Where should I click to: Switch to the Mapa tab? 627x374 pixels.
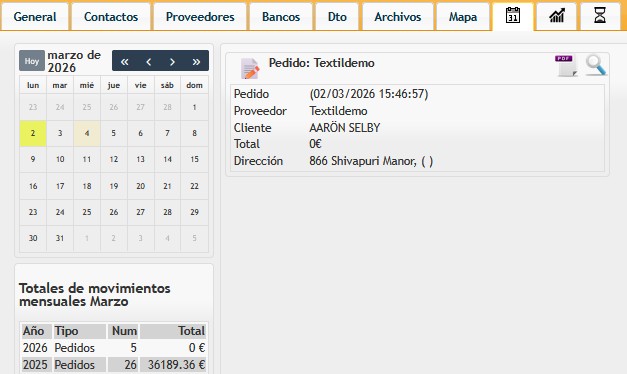pos(463,17)
